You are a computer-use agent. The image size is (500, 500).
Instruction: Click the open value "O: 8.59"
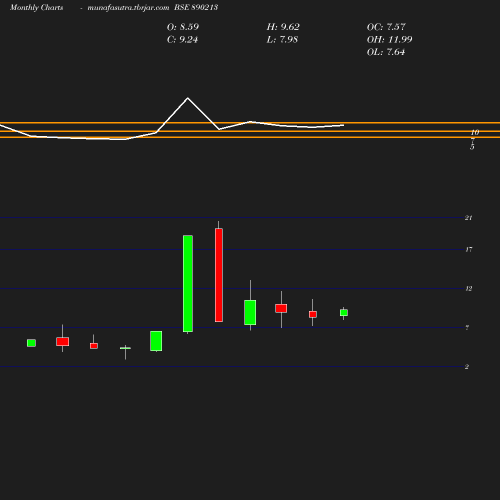pos(183,27)
